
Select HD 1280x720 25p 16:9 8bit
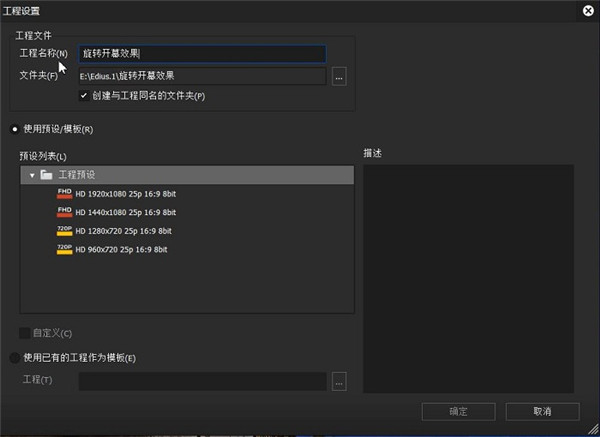point(123,231)
